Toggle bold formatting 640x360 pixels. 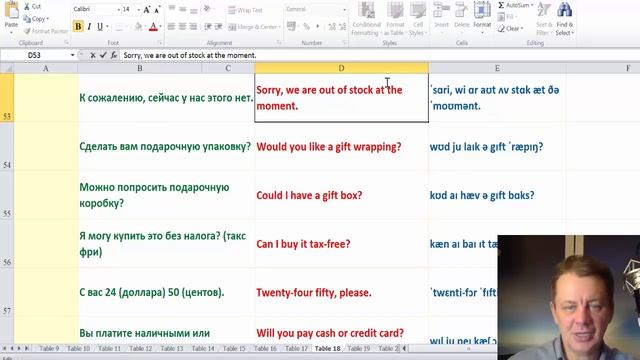coord(78,27)
